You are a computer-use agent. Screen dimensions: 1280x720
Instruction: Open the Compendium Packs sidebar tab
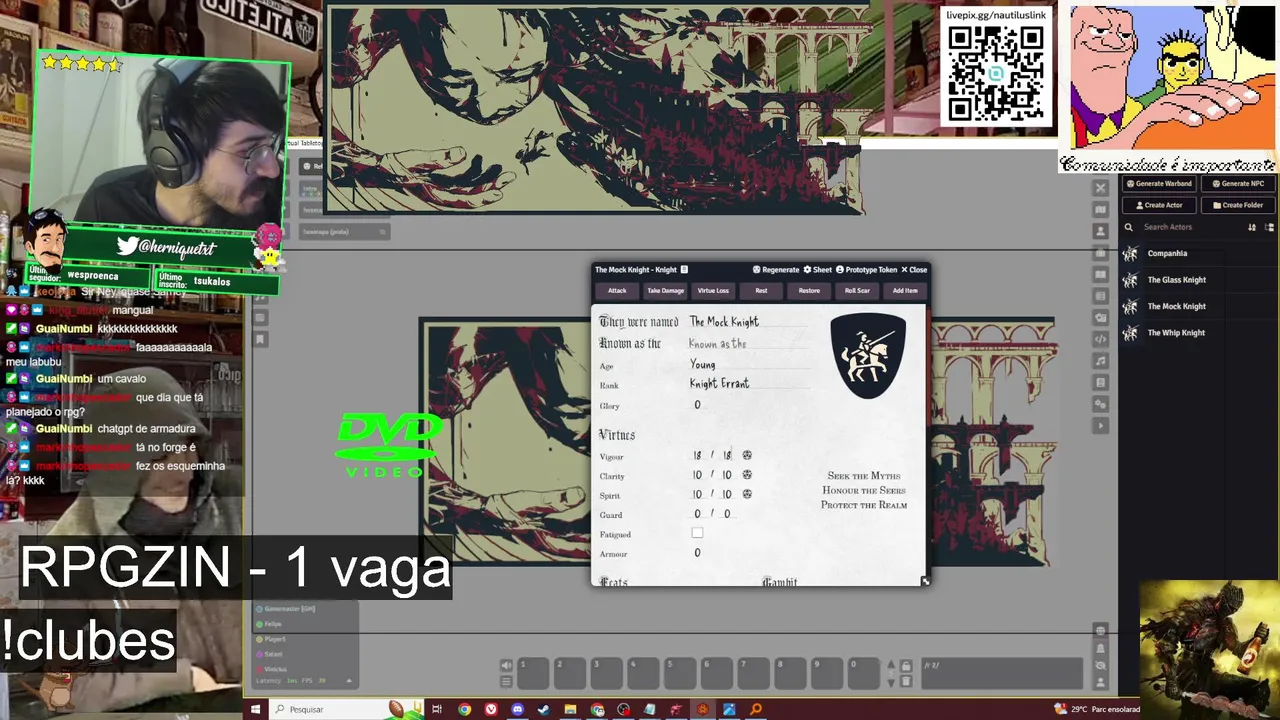point(1101,382)
